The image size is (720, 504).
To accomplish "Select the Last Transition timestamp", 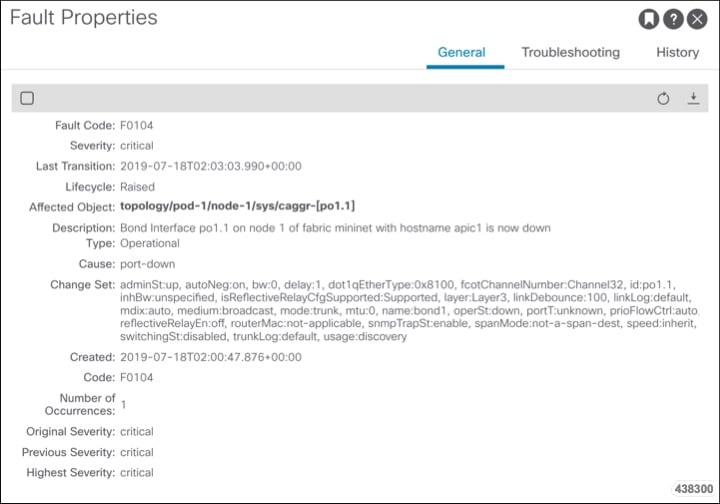I will 211,166.
